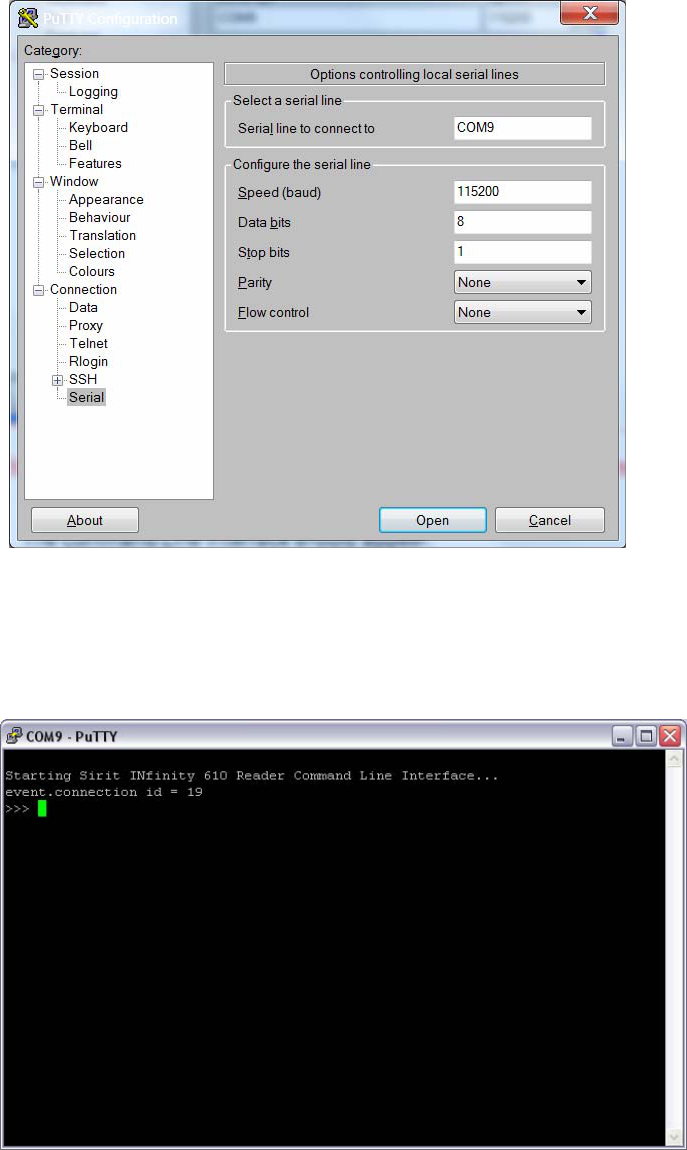Click the terminal scrollbar down arrow

click(x=675, y=1137)
